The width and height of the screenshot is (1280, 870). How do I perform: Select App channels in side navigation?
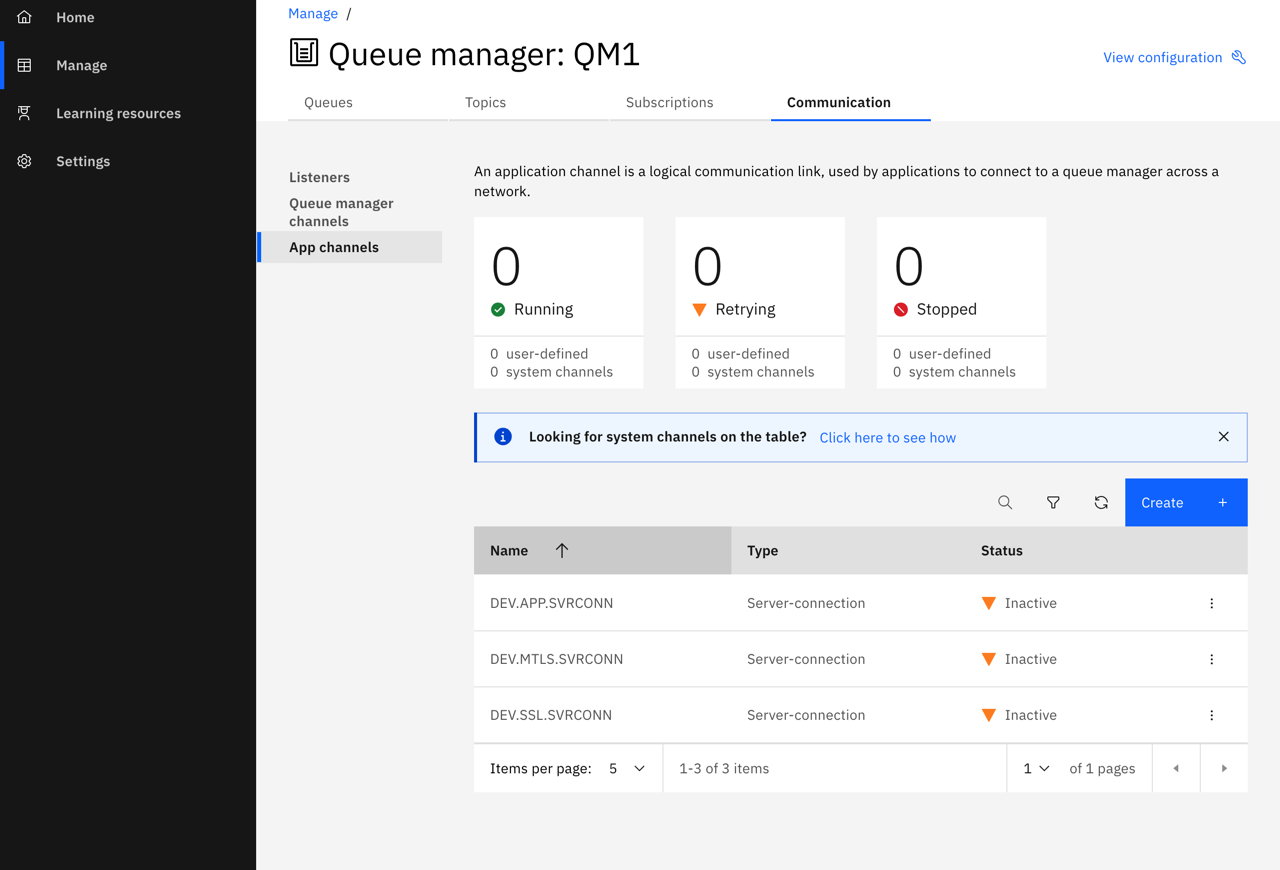pos(351,247)
